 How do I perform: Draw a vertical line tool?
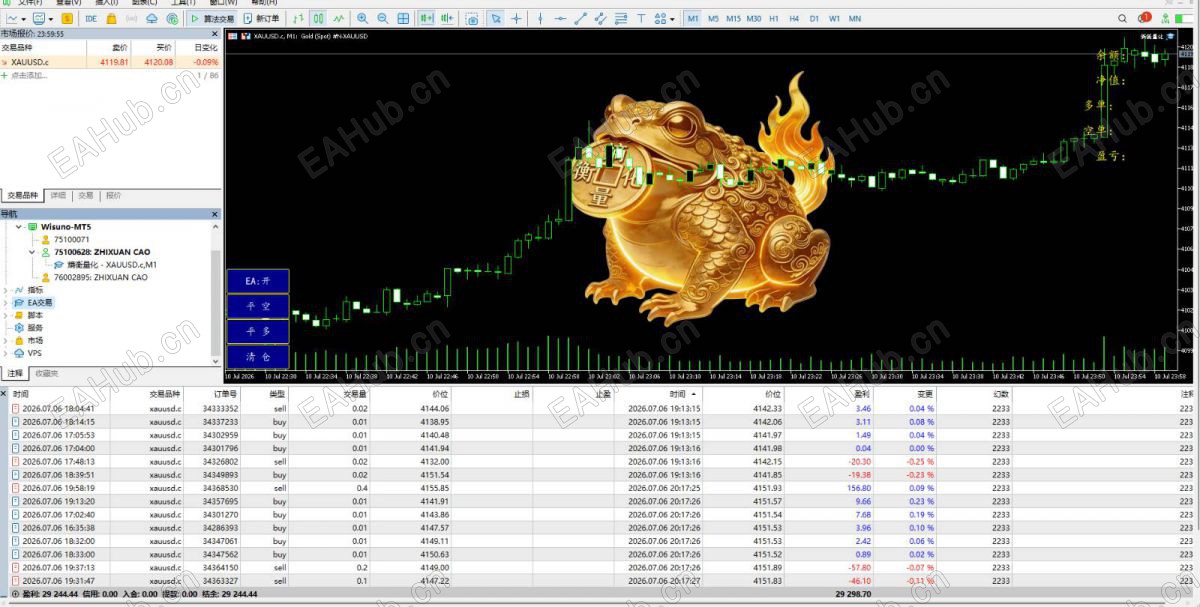[540, 18]
